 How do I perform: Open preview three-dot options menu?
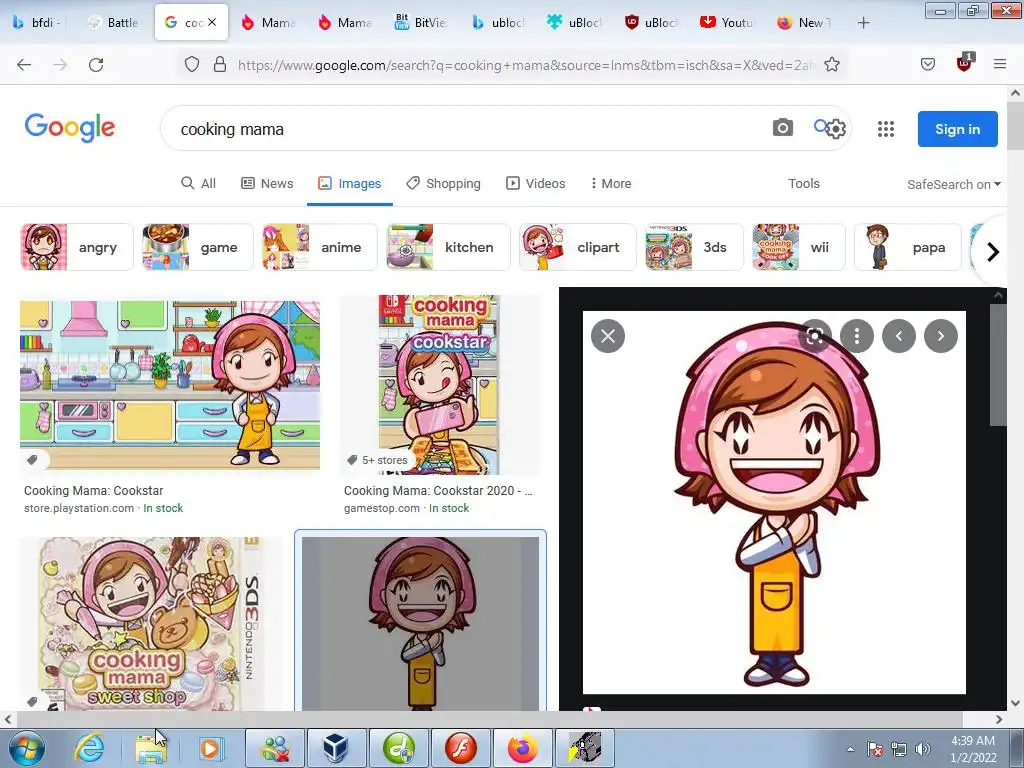pyautogui.click(x=857, y=336)
